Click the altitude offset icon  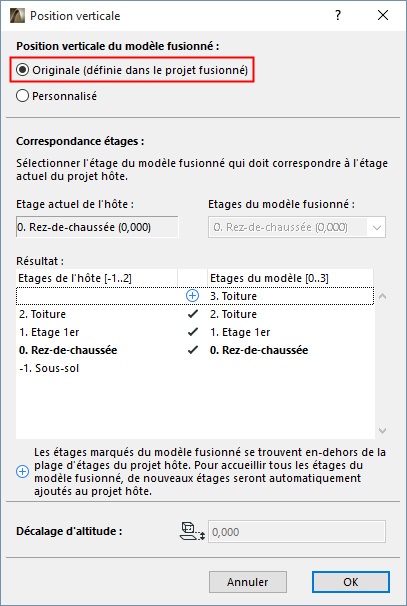(x=192, y=531)
